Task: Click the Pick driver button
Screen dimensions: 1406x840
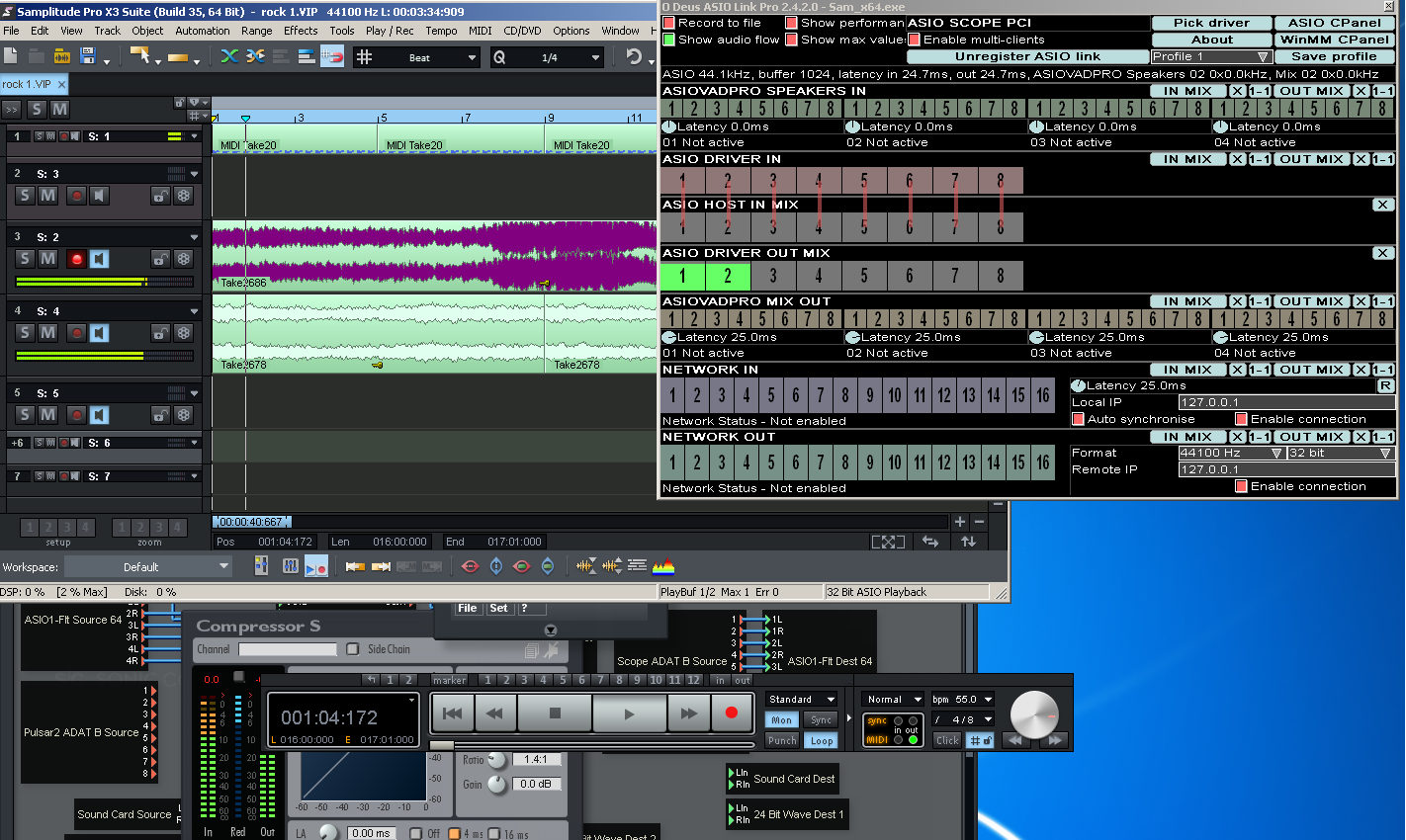Action: click(x=1211, y=23)
